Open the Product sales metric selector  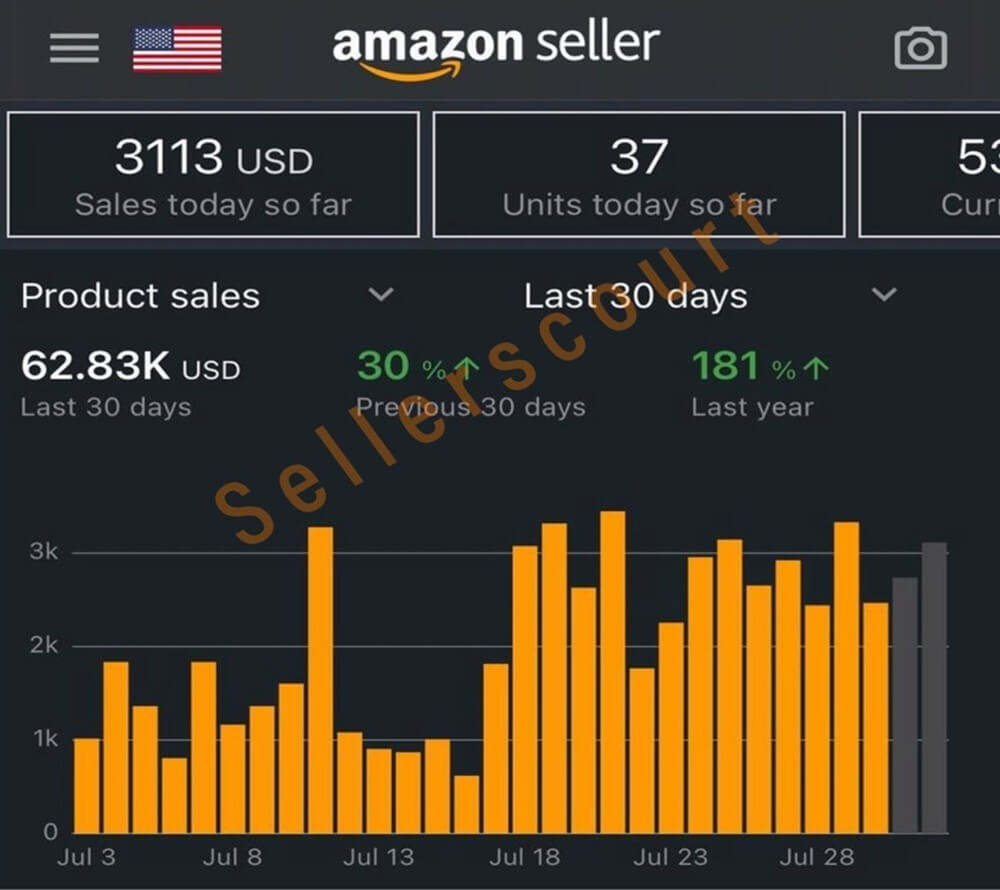click(140, 296)
